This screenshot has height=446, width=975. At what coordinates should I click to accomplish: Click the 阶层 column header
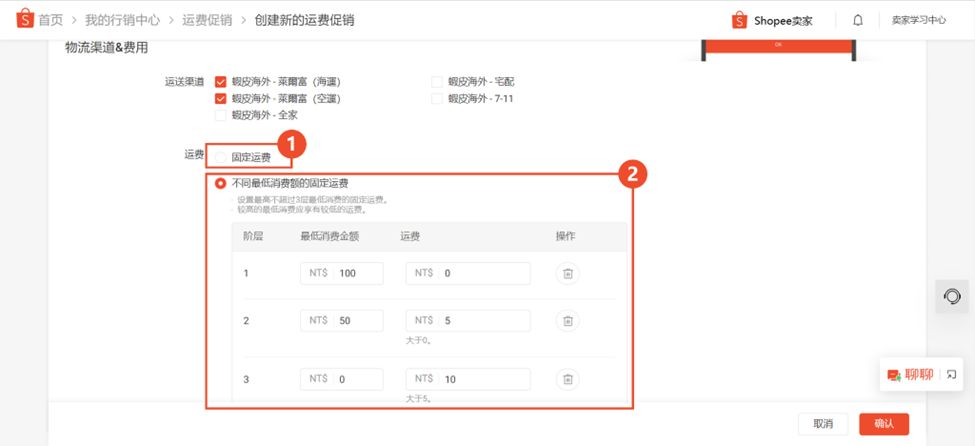click(253, 237)
